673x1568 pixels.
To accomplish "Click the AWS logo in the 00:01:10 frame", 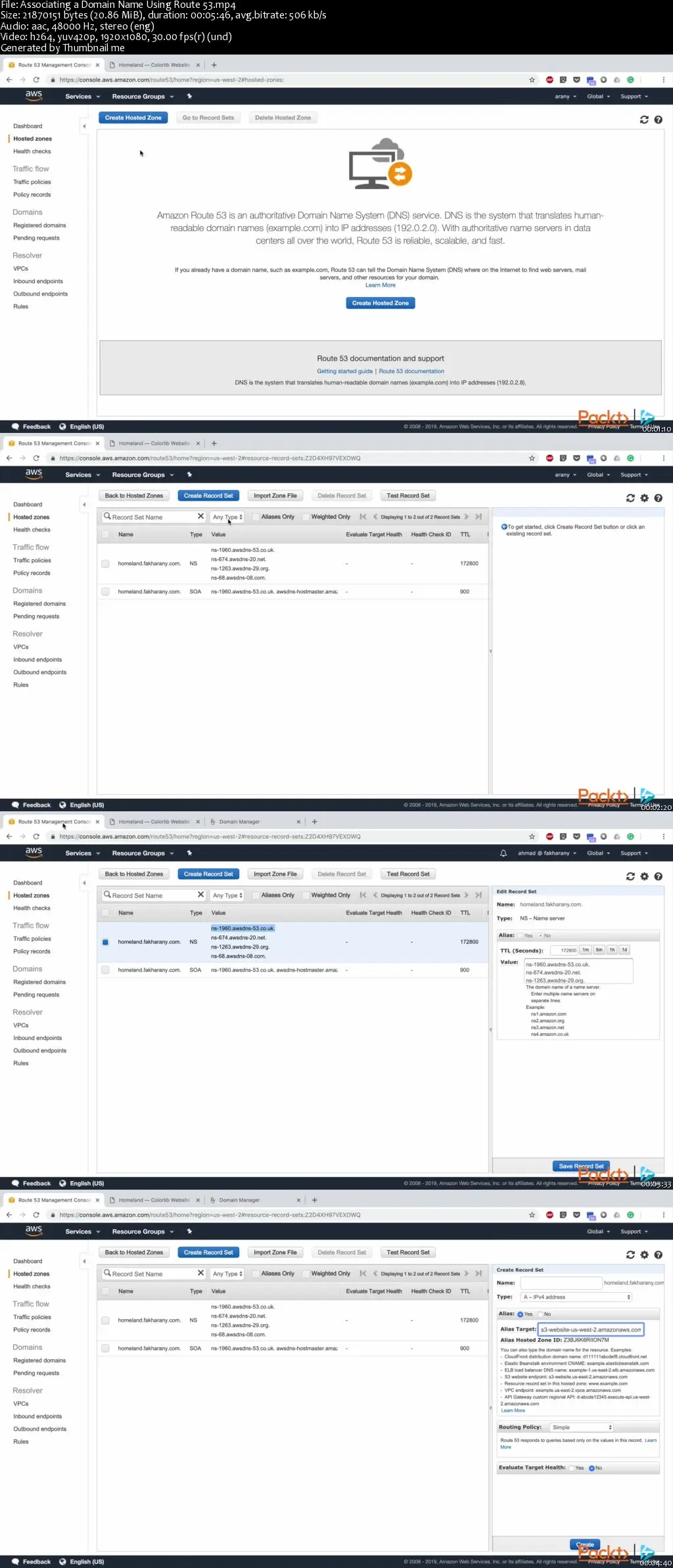I will 34,95.
